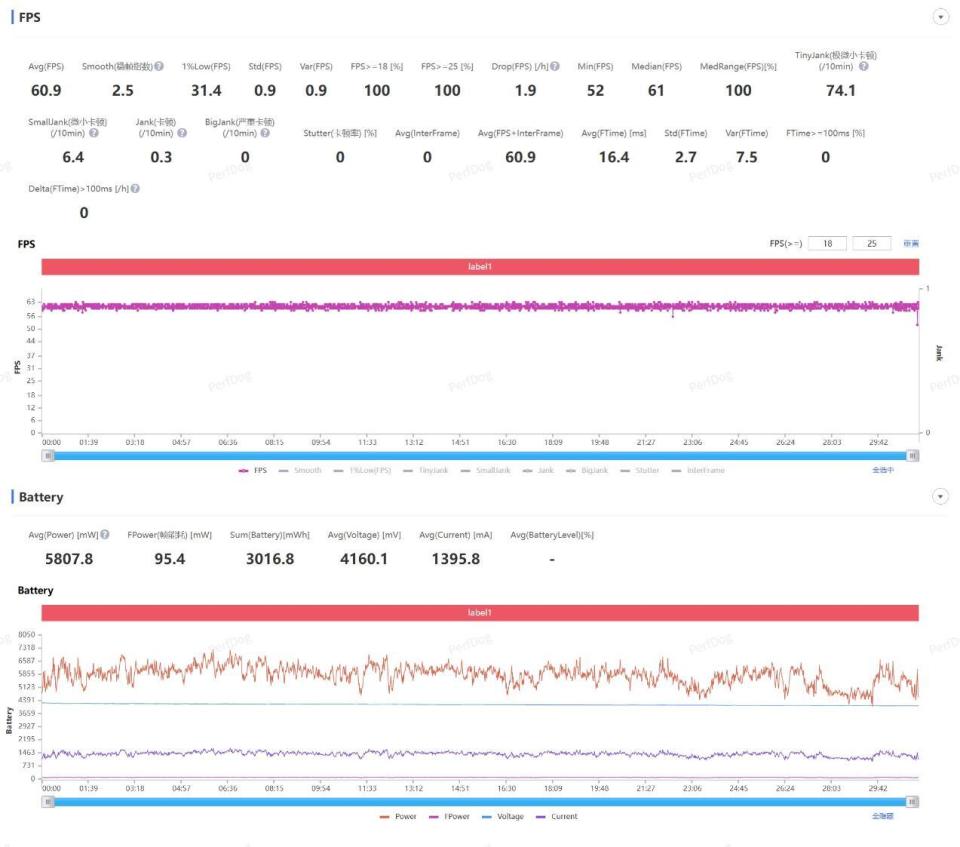Click the blue link right of Battery legend
The height and width of the screenshot is (847, 960).
[882, 817]
